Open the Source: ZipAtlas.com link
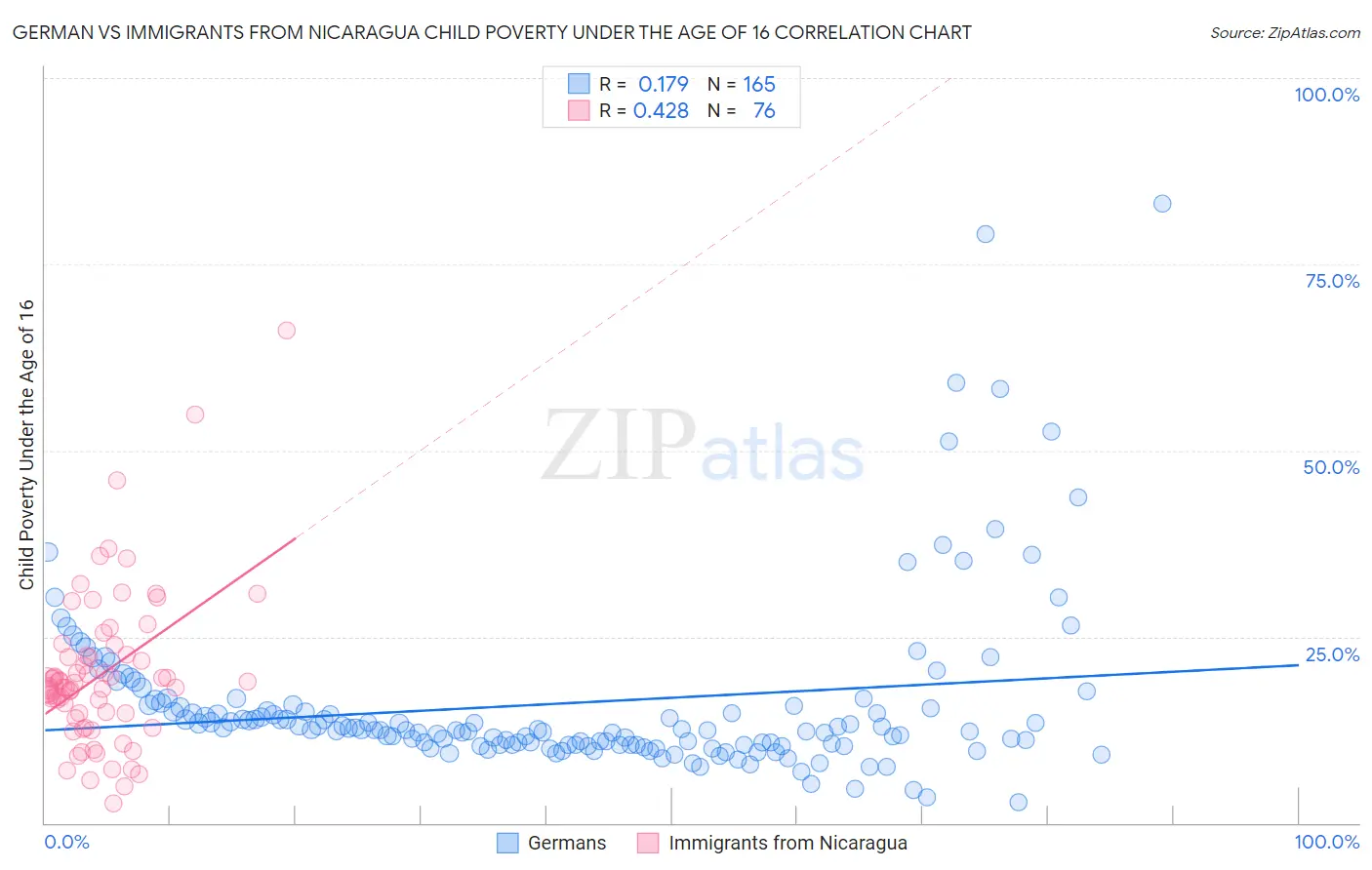 [x=1284, y=32]
